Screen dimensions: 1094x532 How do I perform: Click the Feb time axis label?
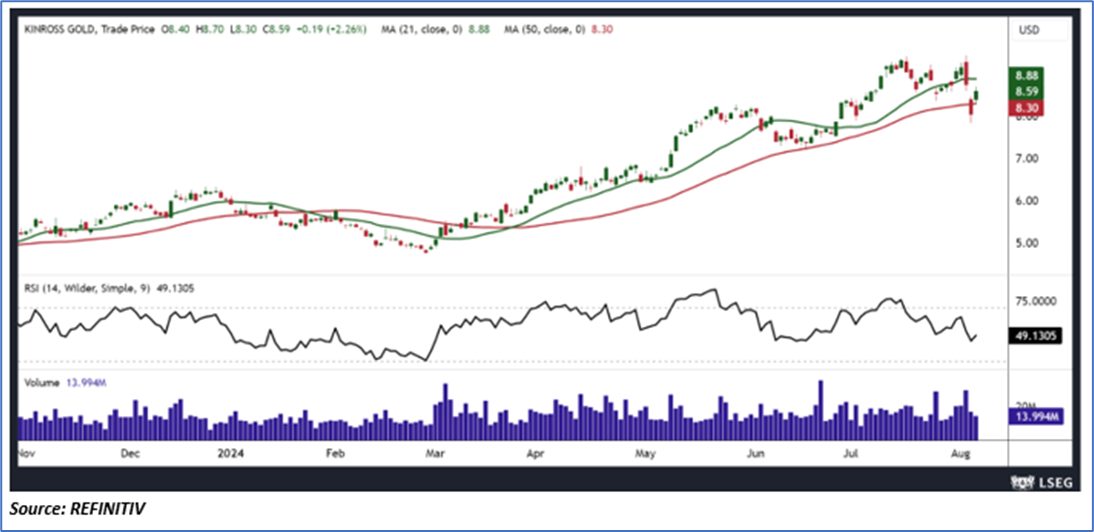tap(336, 454)
